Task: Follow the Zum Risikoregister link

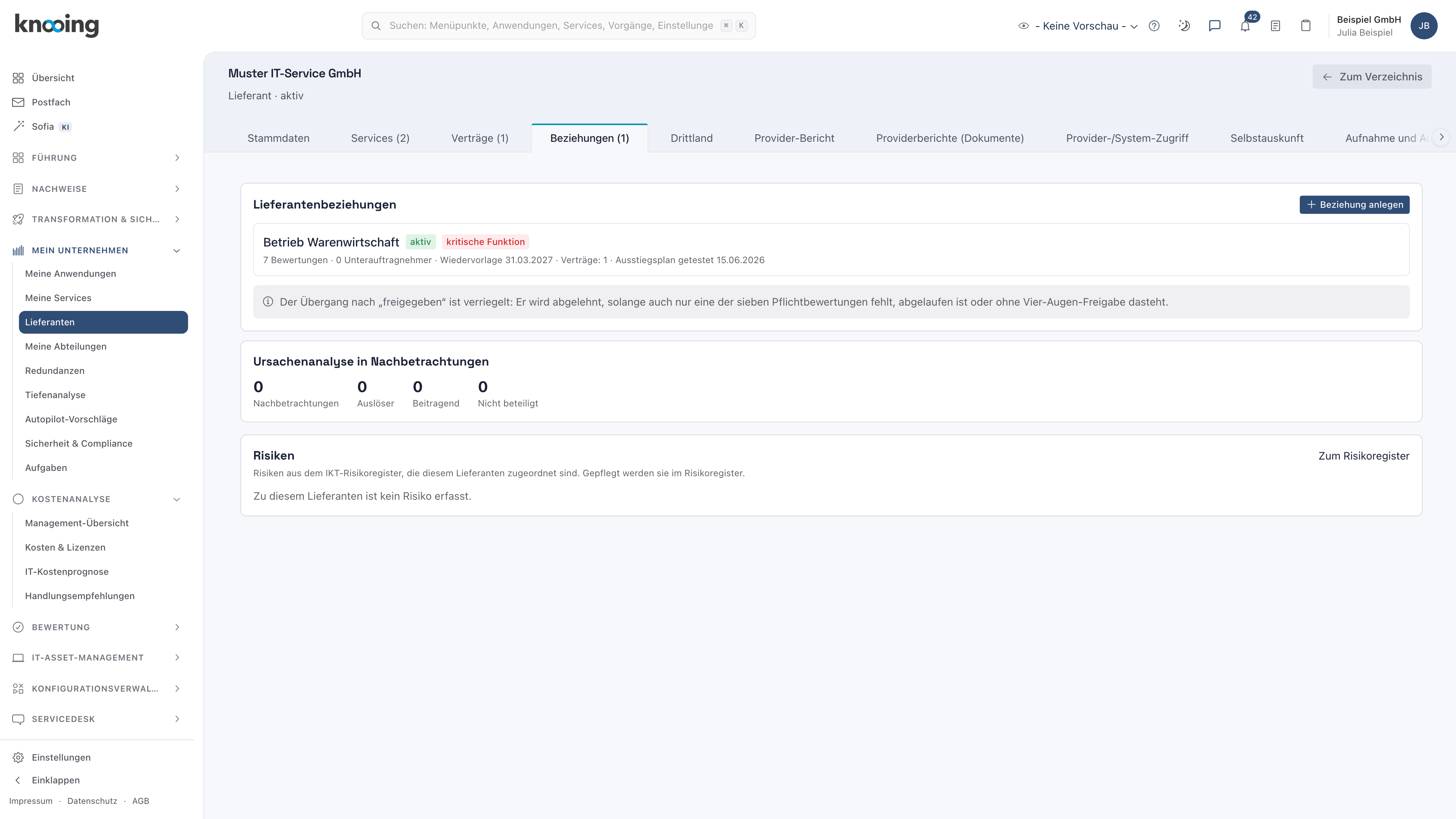Action: click(1364, 456)
